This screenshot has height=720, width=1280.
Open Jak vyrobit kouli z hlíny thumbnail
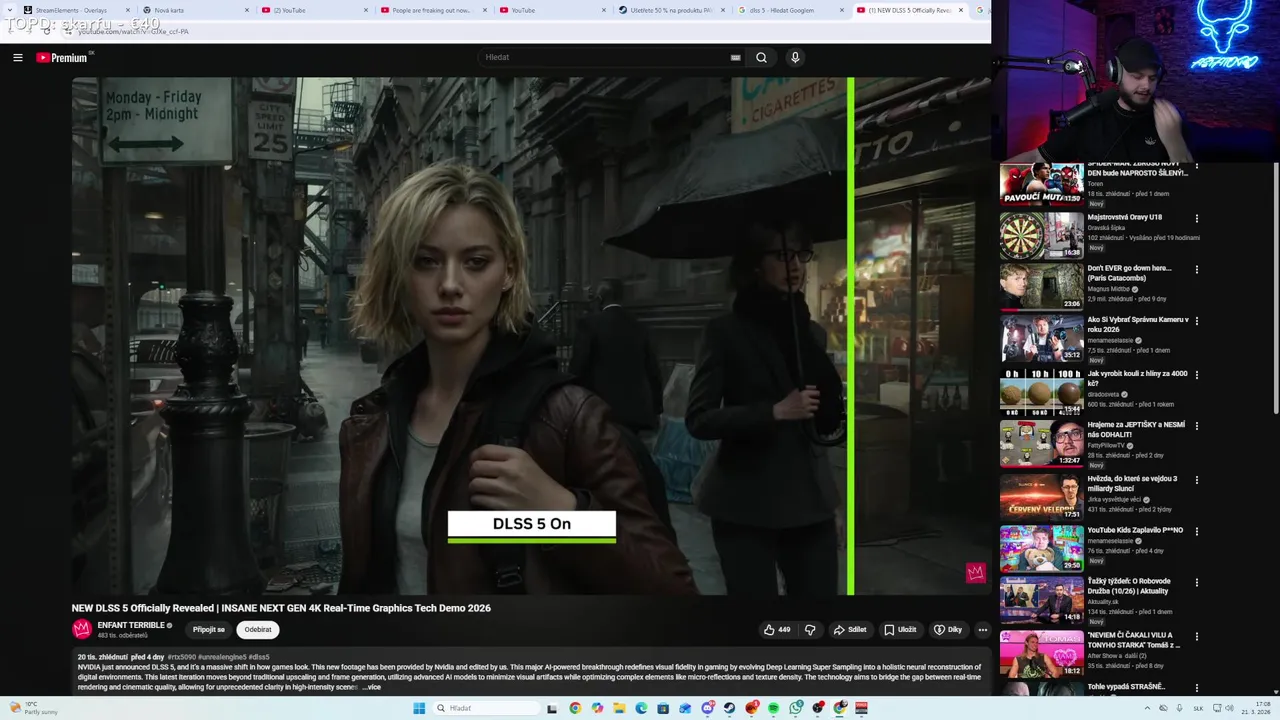1042,392
